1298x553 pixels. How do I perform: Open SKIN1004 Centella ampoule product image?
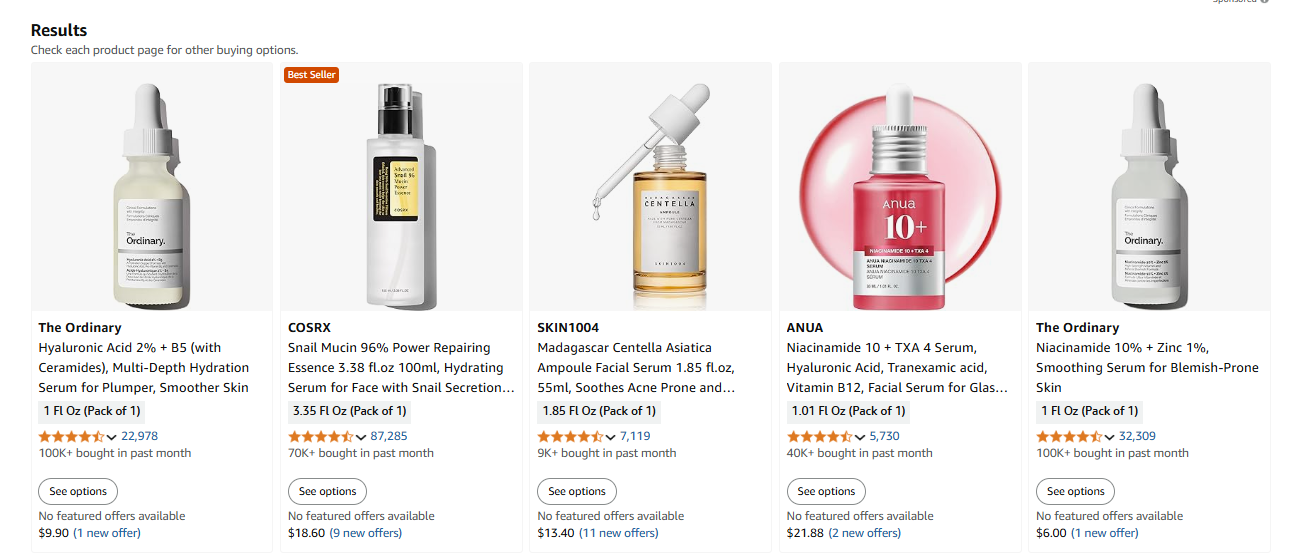pyautogui.click(x=650, y=187)
